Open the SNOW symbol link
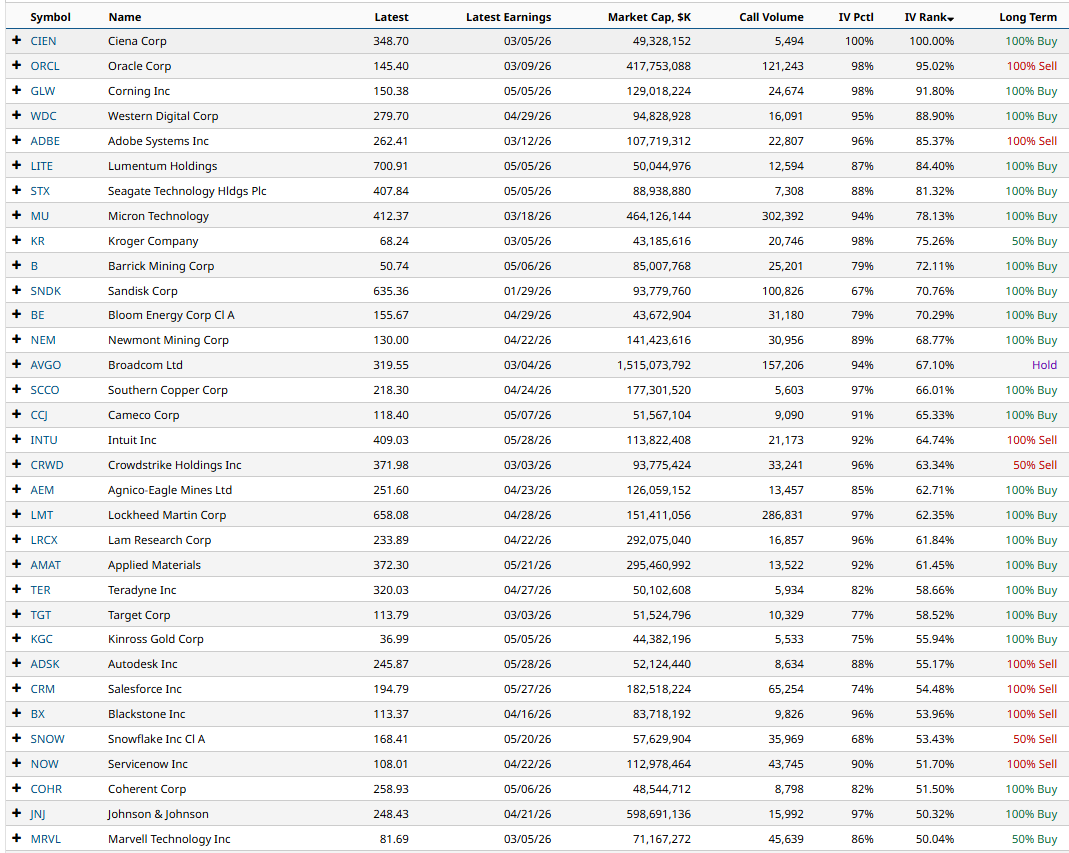Viewport: 1069px width, 853px height. (48, 739)
